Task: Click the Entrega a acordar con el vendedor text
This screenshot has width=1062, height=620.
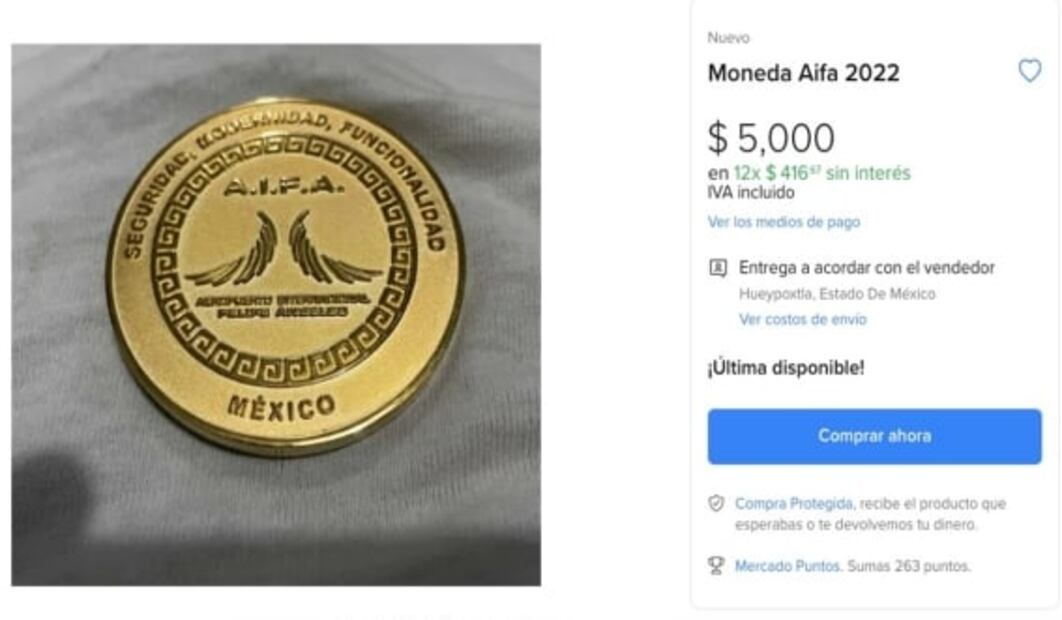Action: coord(867,268)
